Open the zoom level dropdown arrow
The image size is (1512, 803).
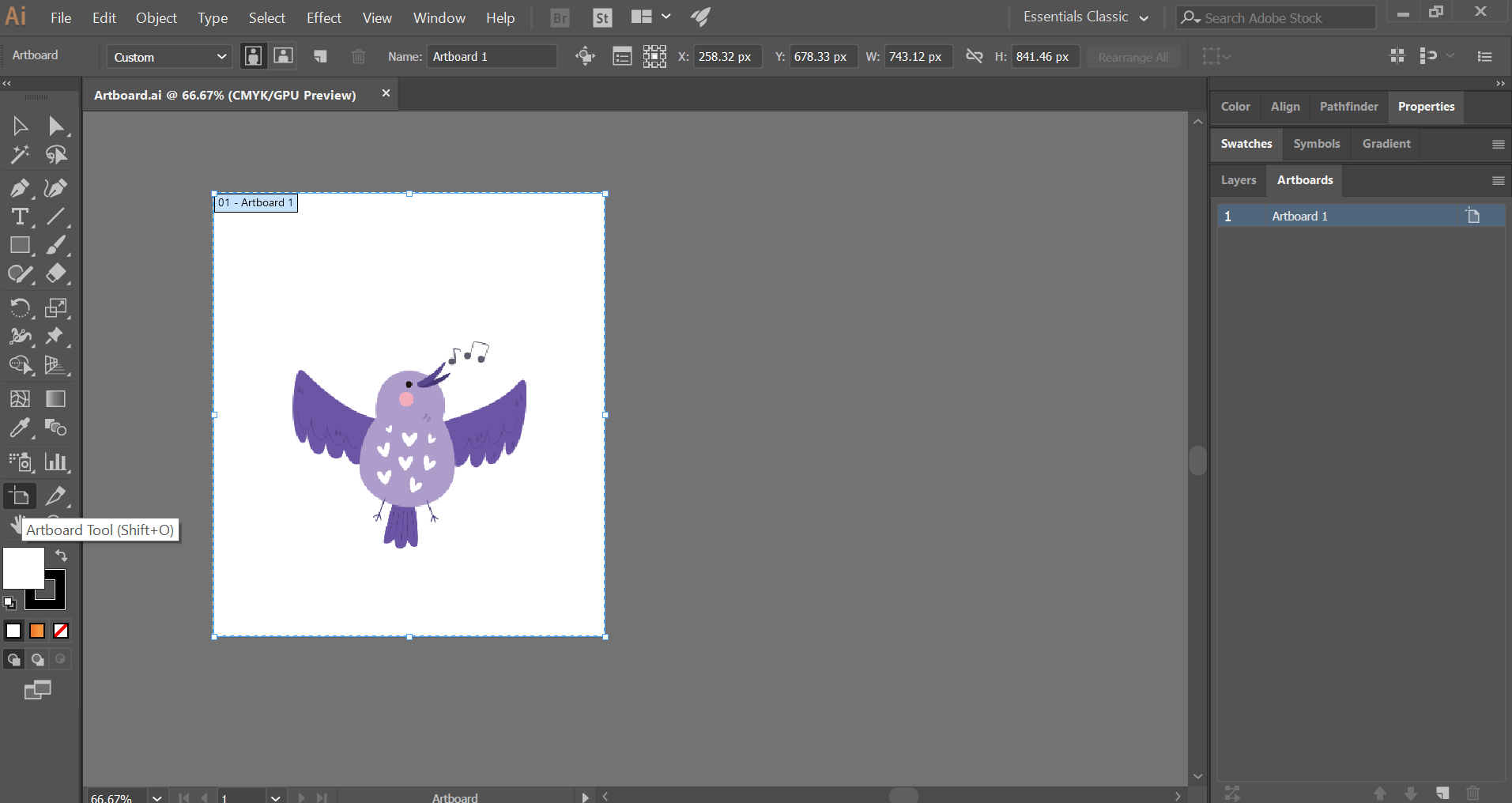pos(157,797)
